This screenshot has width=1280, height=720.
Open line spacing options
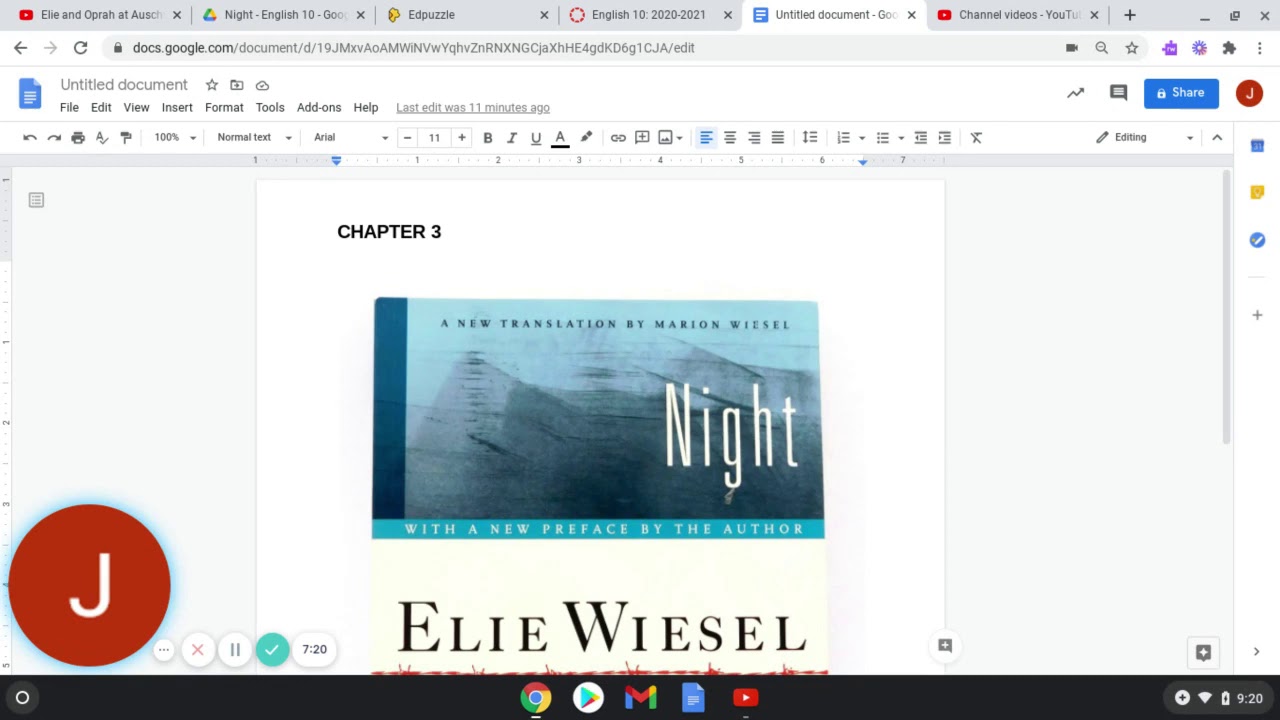810,138
